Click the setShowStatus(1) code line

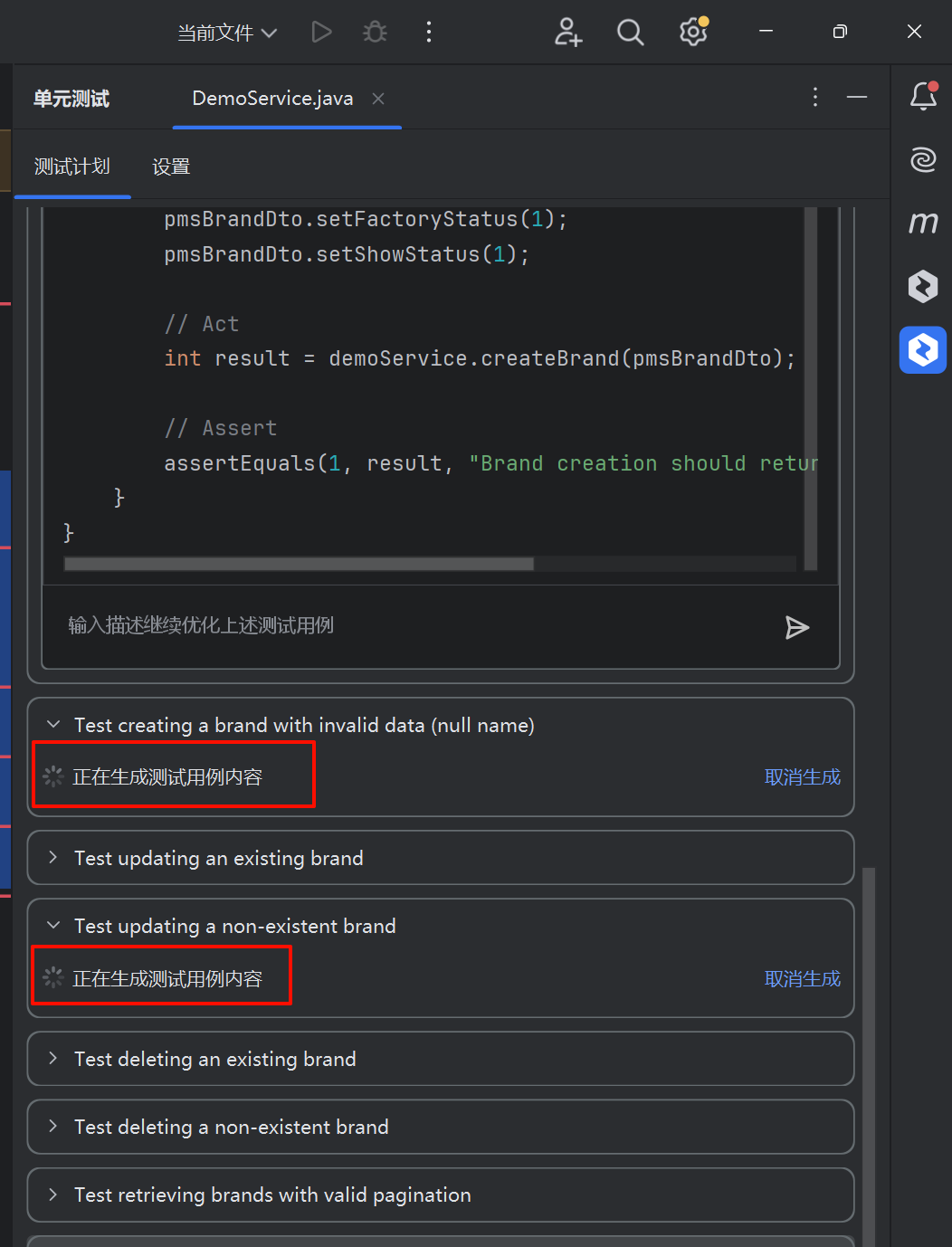[x=347, y=254]
